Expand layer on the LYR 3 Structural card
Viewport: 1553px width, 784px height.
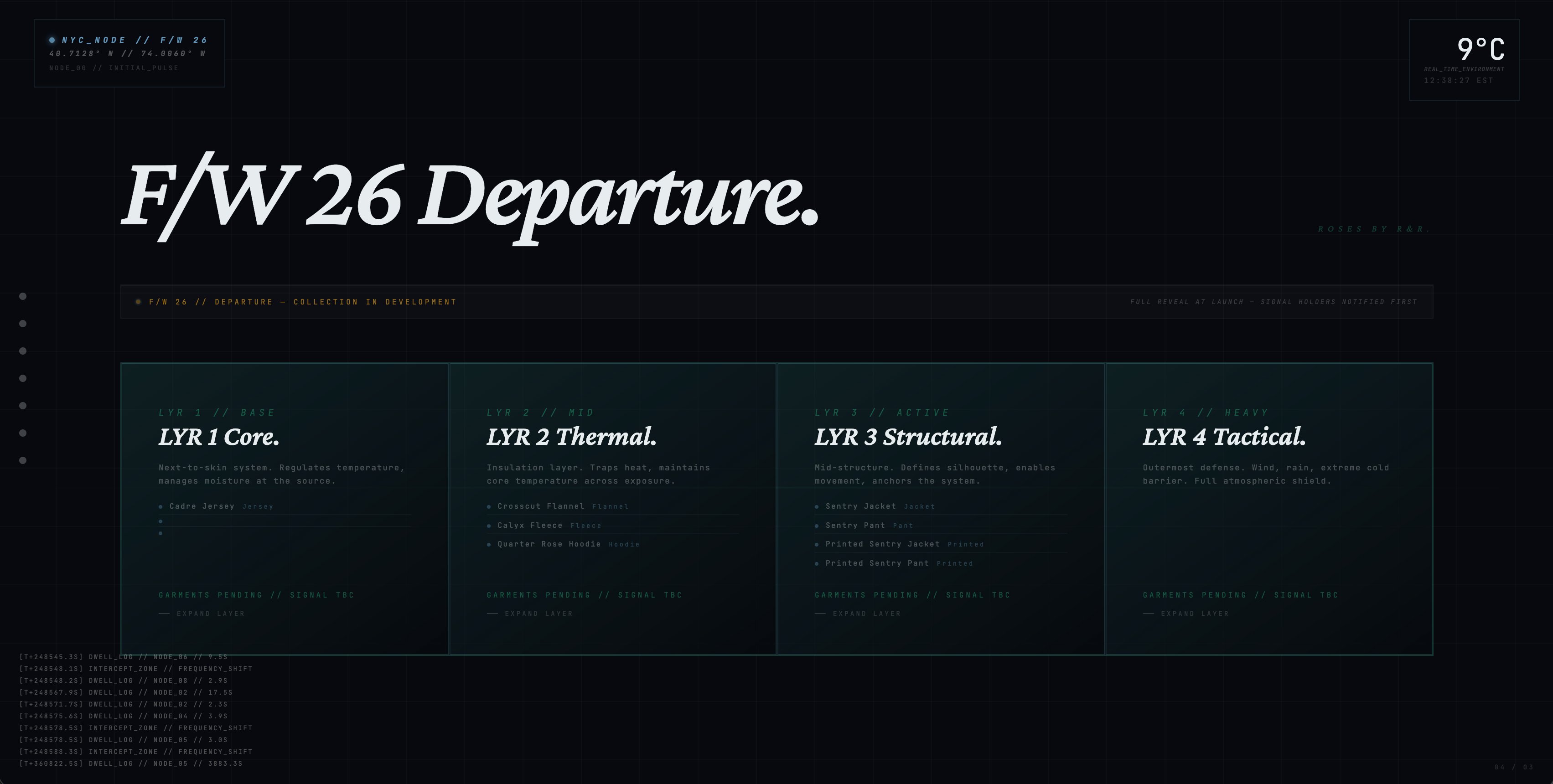[x=866, y=614]
